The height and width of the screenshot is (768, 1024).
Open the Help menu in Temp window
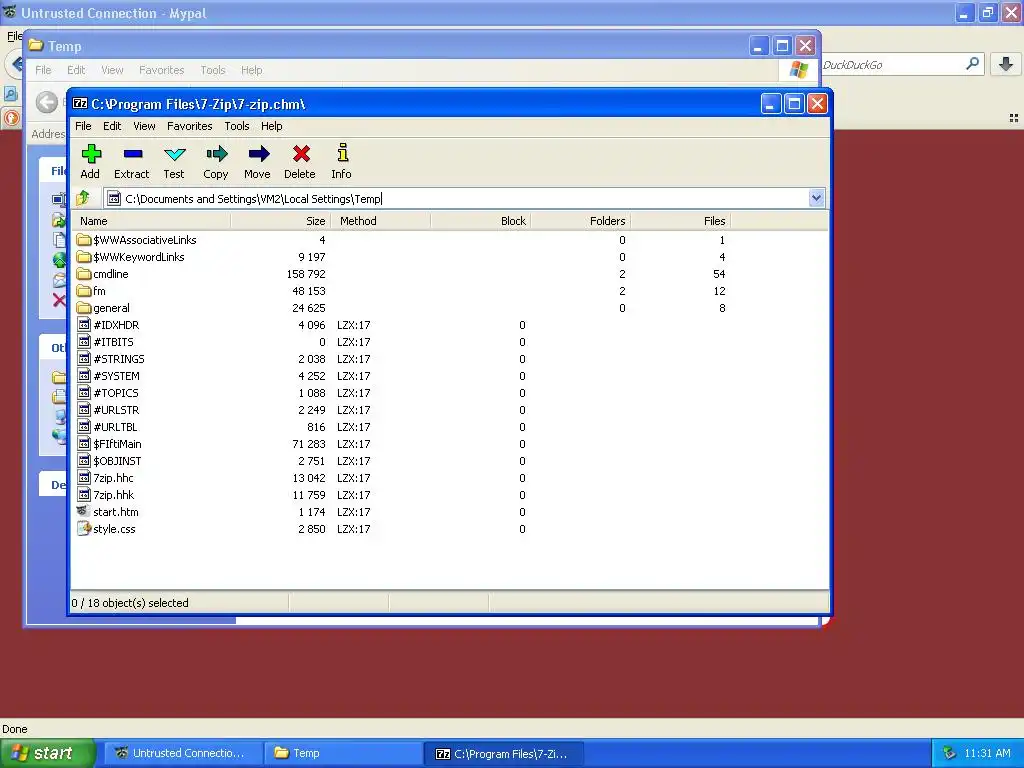click(x=251, y=70)
